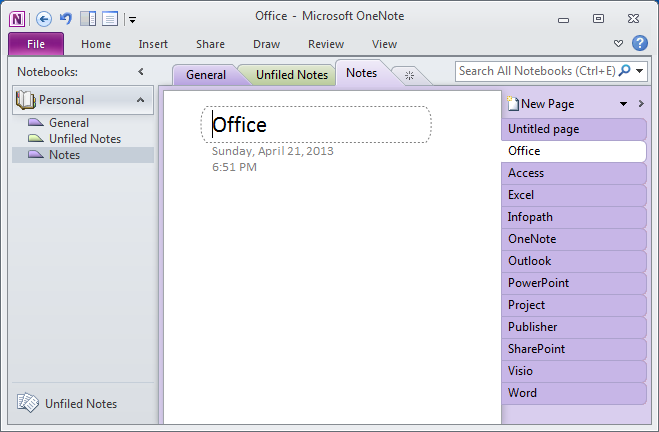Open the Word page tab
This screenshot has width=659, height=432.
tap(574, 393)
